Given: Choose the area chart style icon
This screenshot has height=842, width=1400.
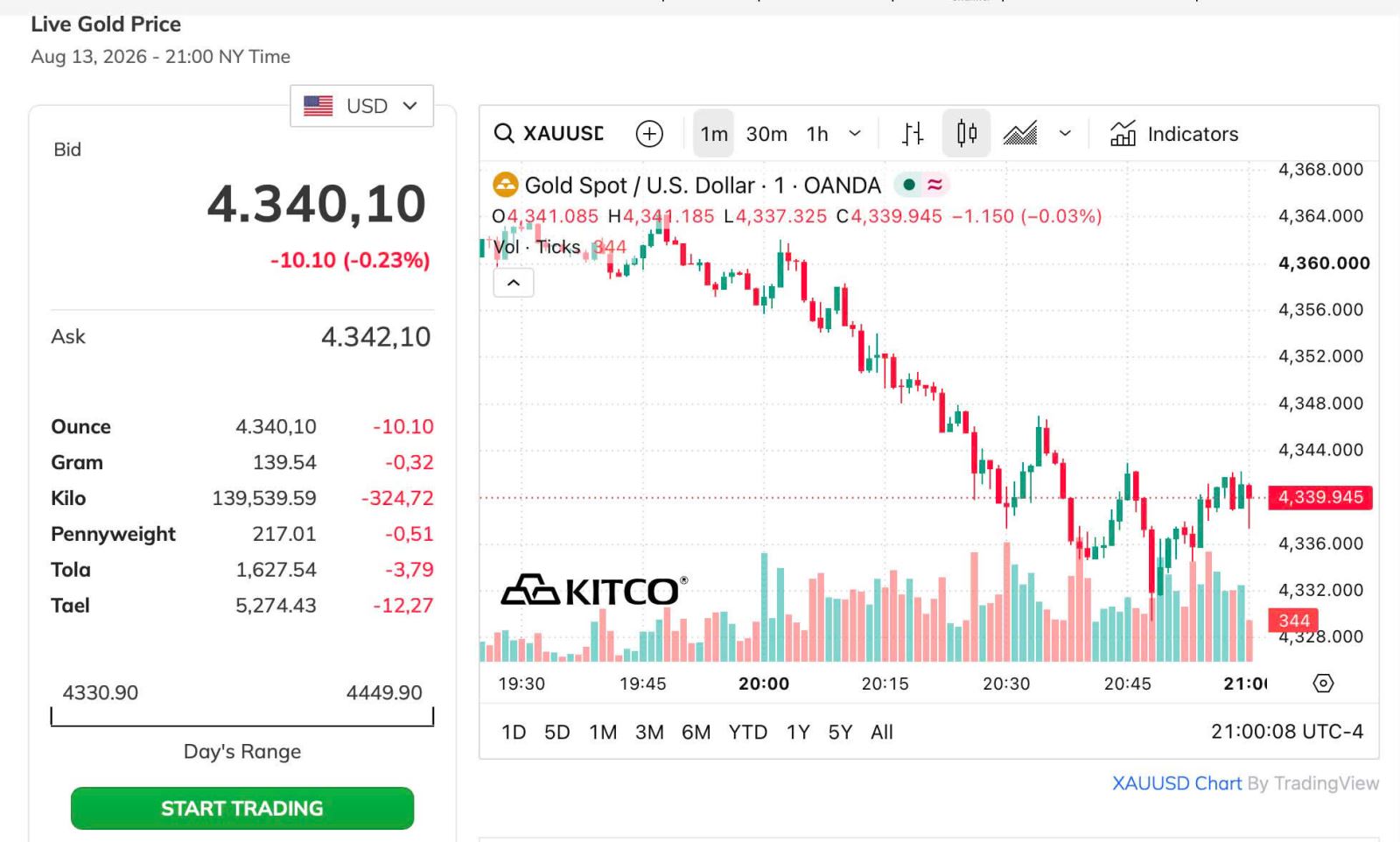Looking at the screenshot, I should tap(1020, 134).
